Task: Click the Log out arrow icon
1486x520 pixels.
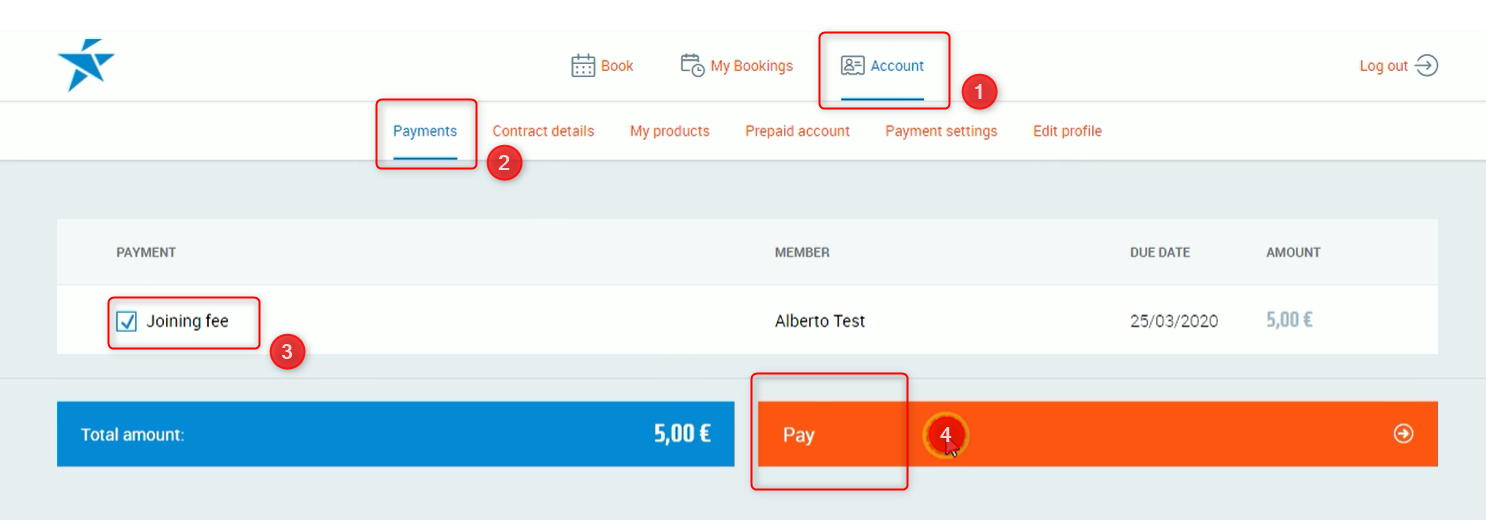Action: [1427, 66]
